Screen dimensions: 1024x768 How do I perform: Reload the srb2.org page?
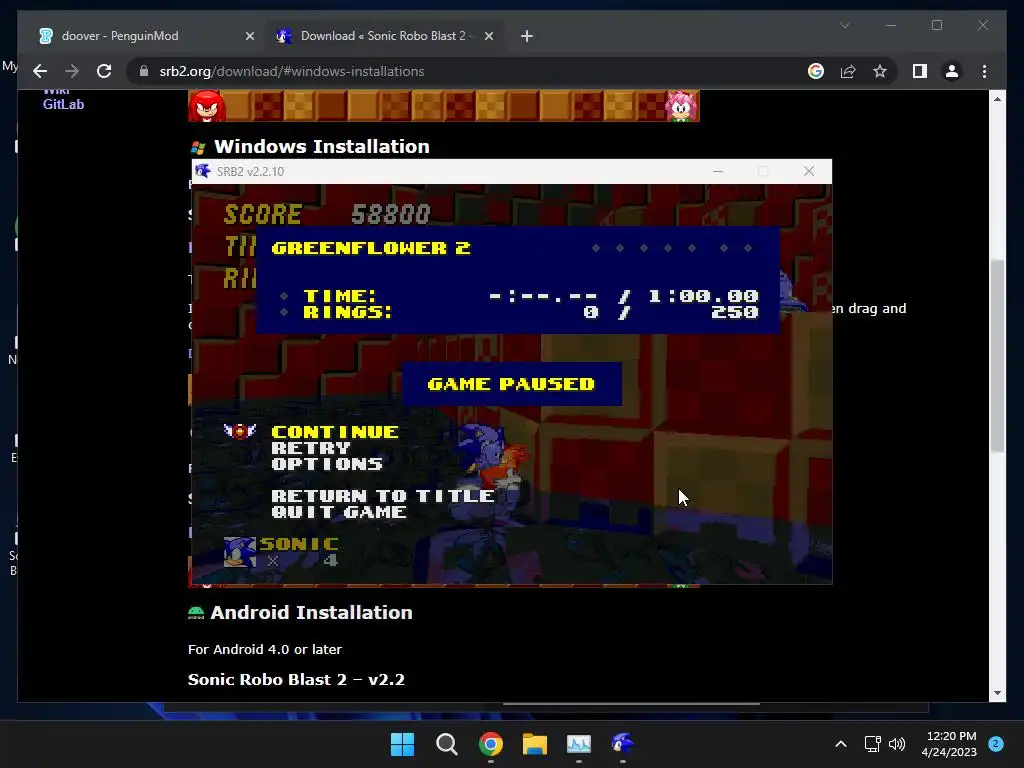coord(104,71)
